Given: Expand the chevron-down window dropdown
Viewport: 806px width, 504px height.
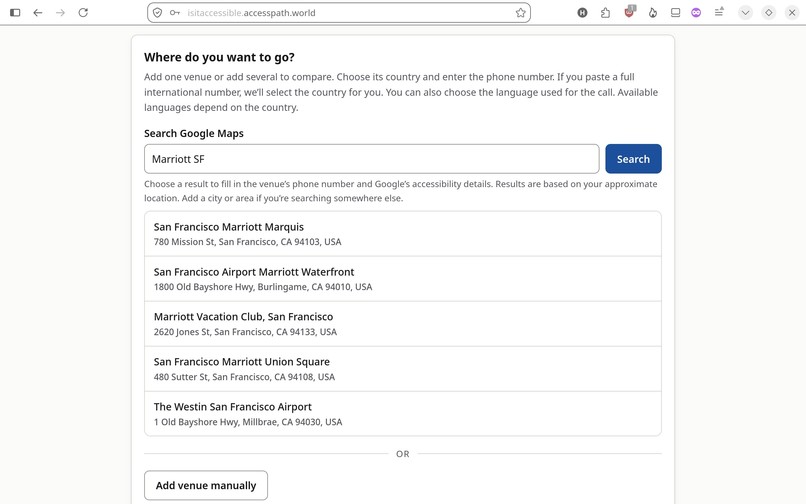Looking at the screenshot, I should point(745,13).
